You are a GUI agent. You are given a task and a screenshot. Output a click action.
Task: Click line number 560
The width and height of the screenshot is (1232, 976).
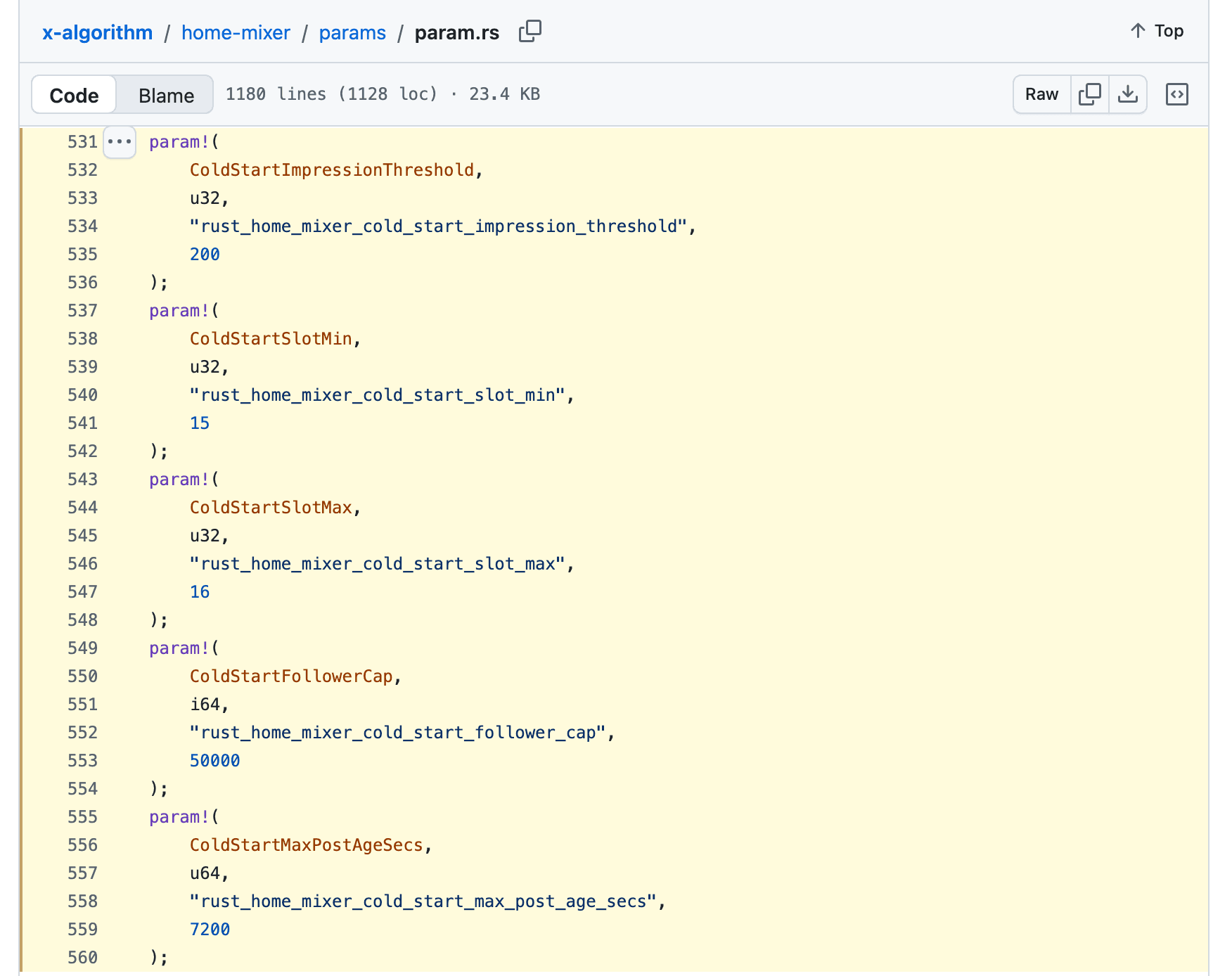[x=82, y=958]
